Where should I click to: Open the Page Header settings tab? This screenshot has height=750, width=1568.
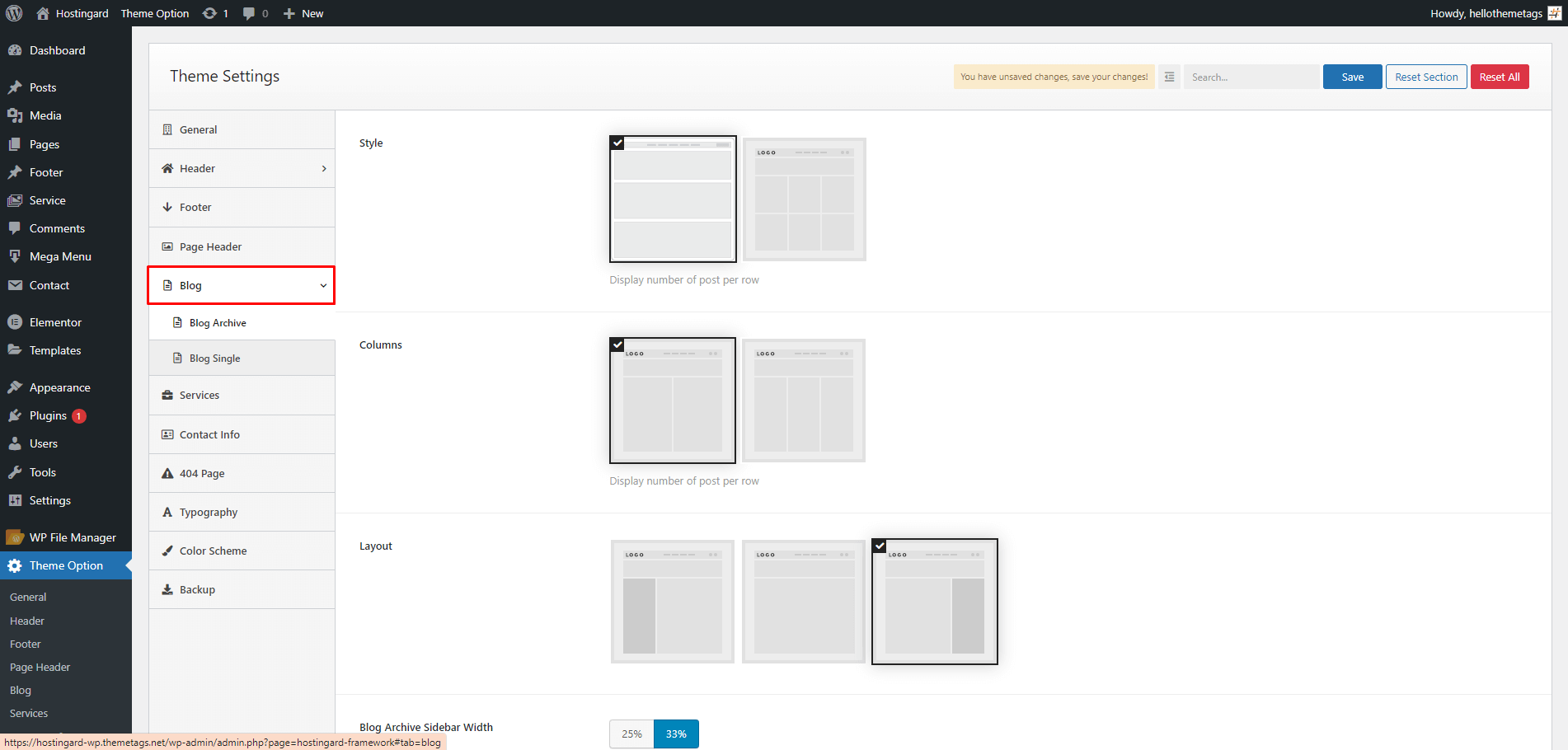[x=242, y=246]
